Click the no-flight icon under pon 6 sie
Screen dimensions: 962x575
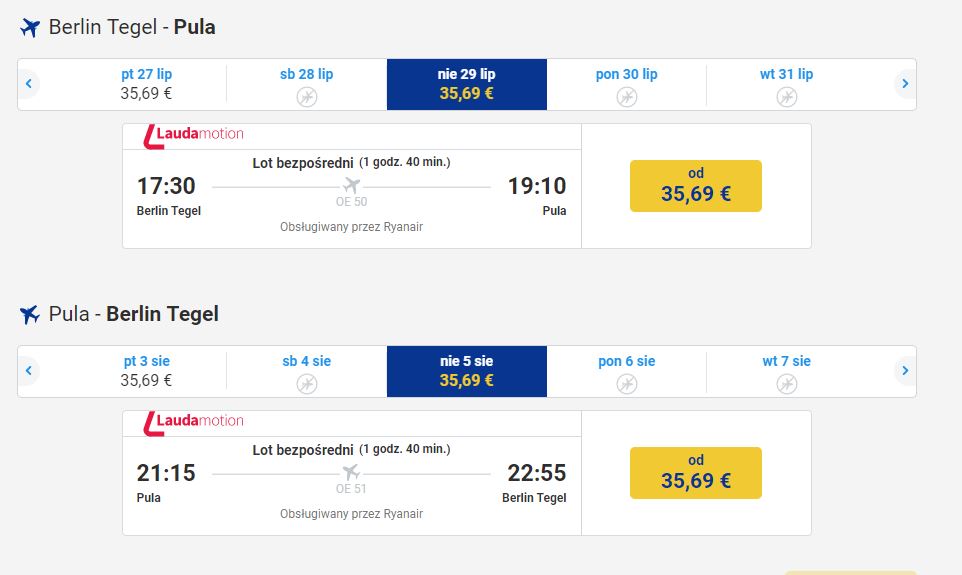click(626, 384)
